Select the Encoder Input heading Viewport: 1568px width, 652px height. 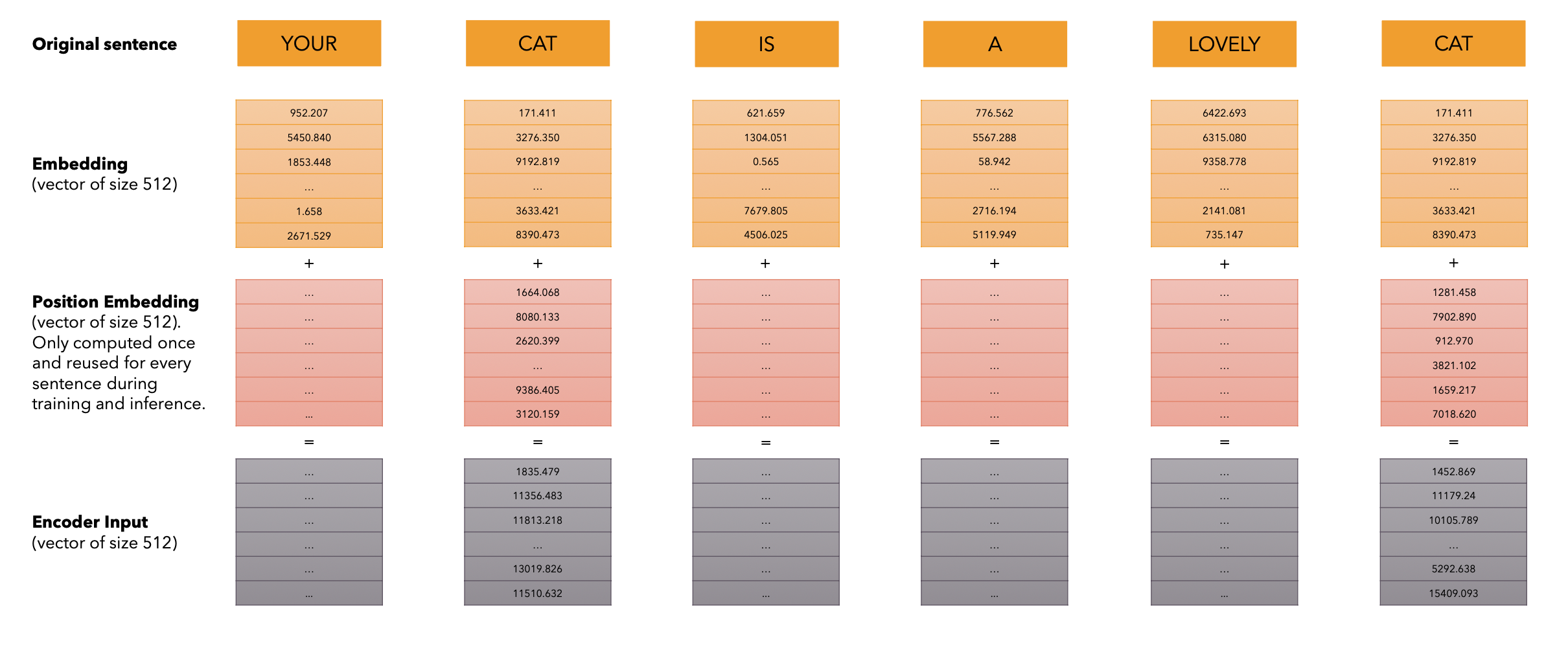click(90, 522)
